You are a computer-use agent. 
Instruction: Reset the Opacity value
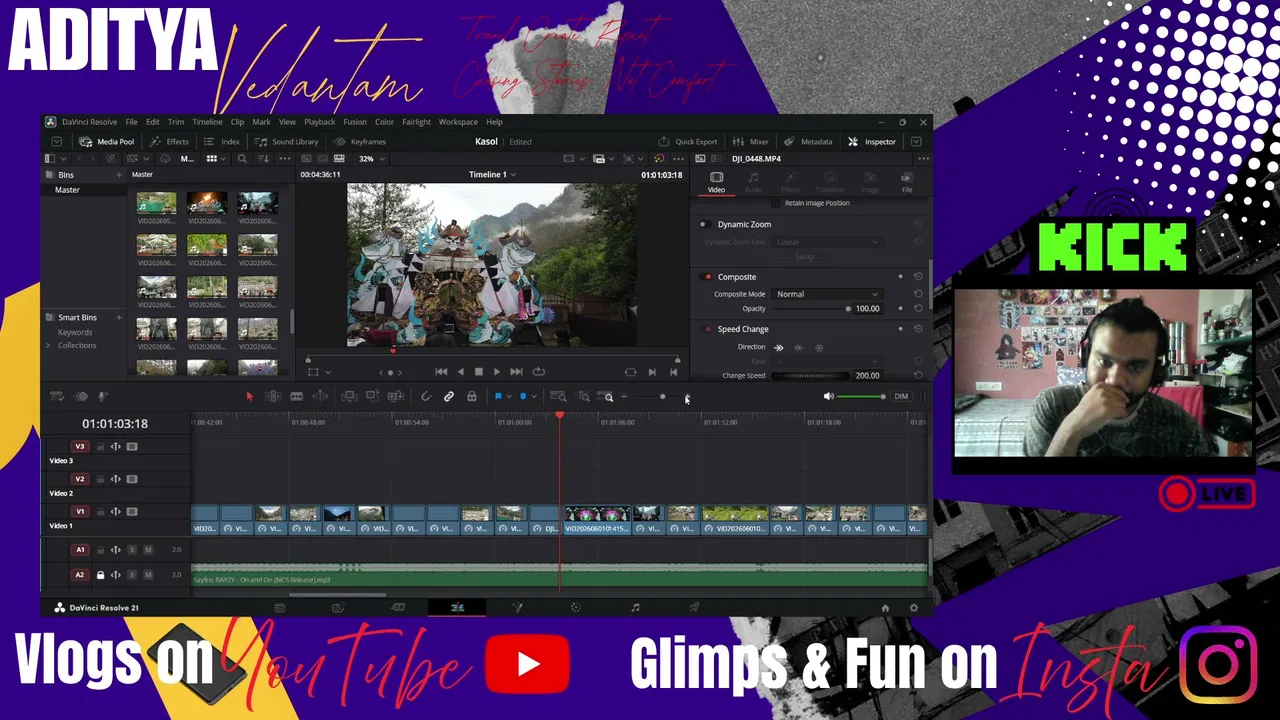click(x=918, y=309)
